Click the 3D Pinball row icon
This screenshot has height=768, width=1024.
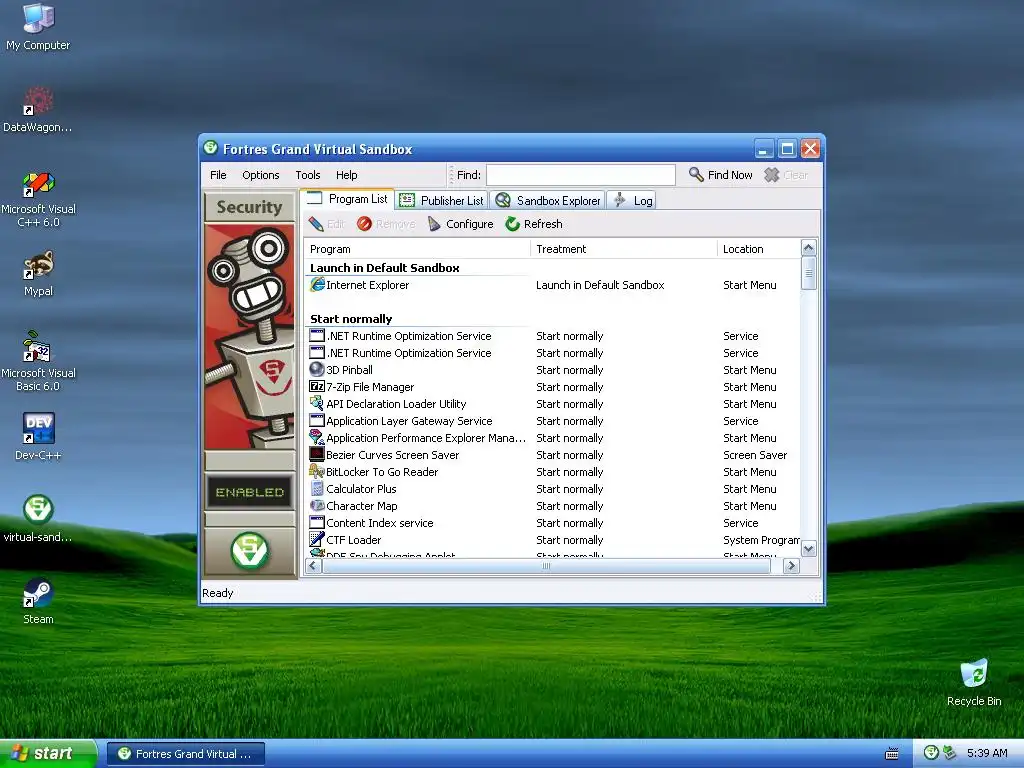pos(317,370)
